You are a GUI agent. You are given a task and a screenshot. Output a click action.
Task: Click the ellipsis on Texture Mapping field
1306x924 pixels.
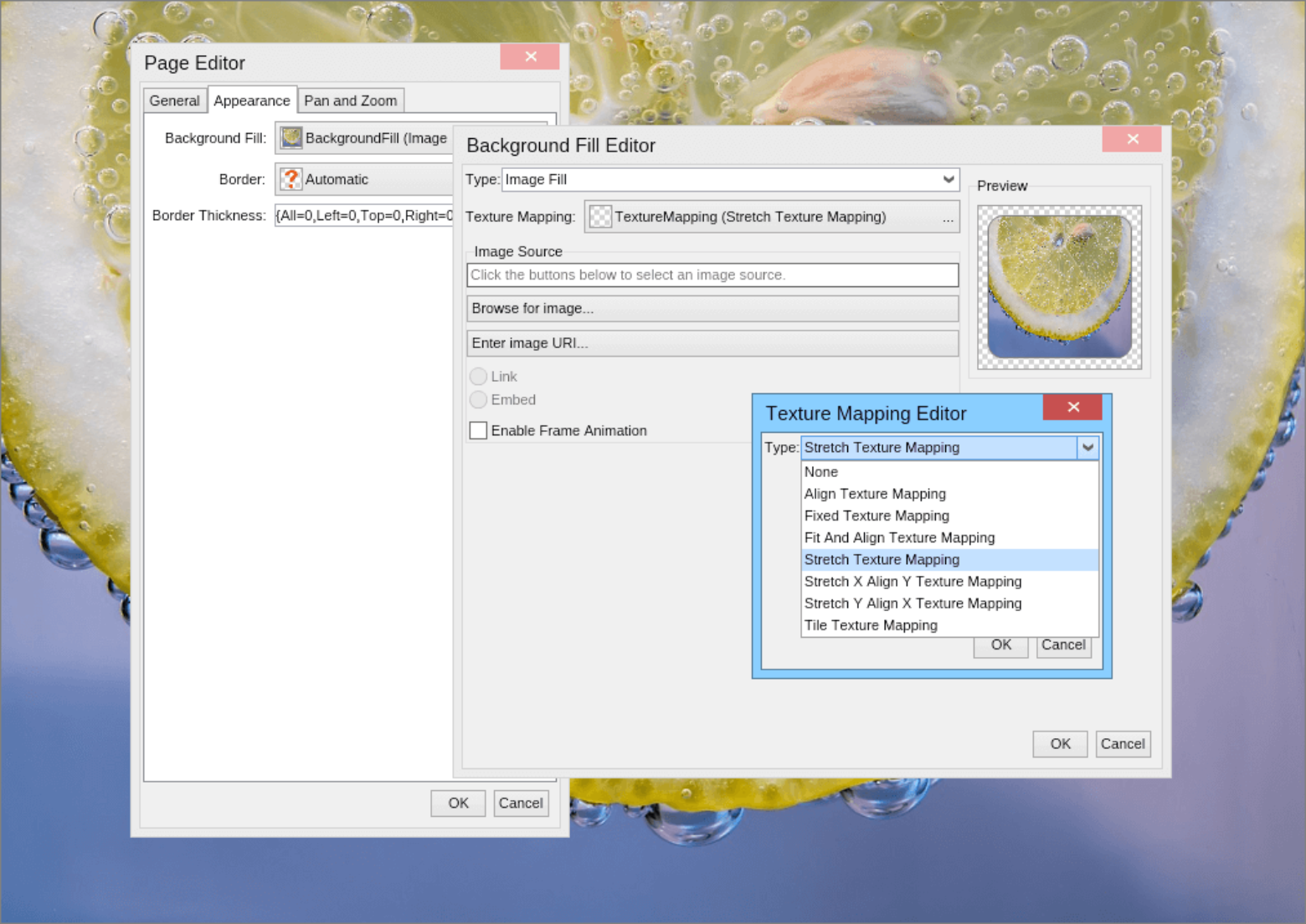coord(947,218)
